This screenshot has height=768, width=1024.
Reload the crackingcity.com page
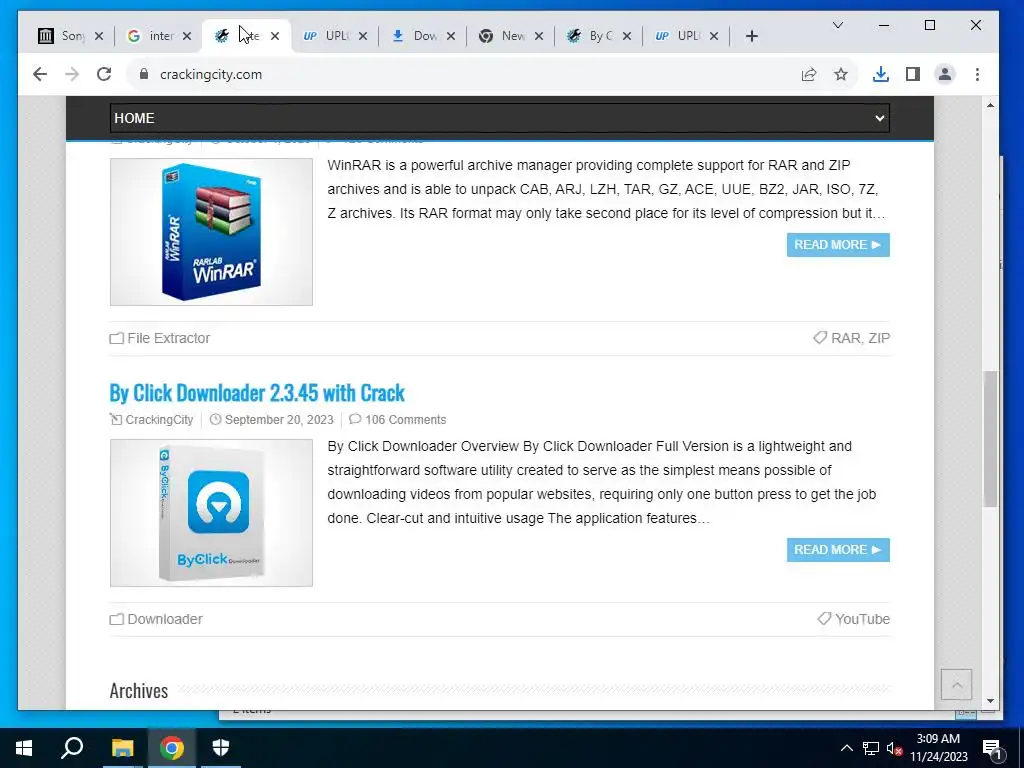[104, 74]
